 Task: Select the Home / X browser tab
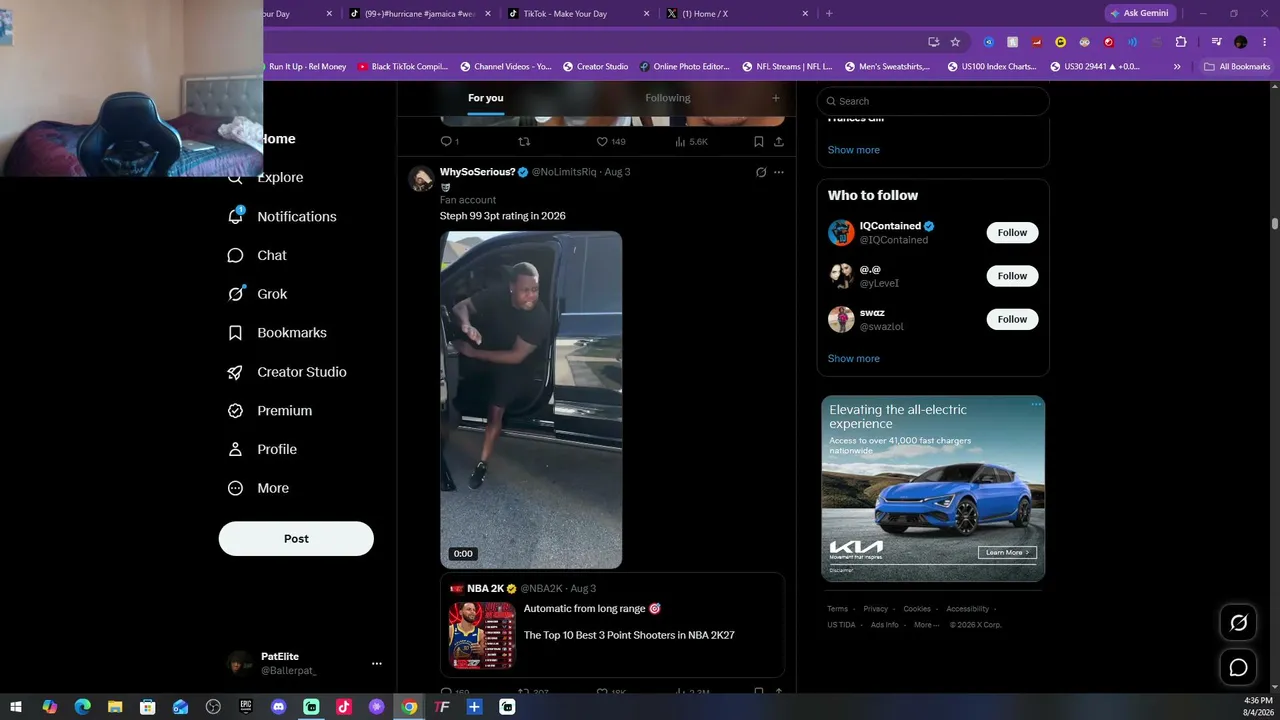[x=737, y=14]
